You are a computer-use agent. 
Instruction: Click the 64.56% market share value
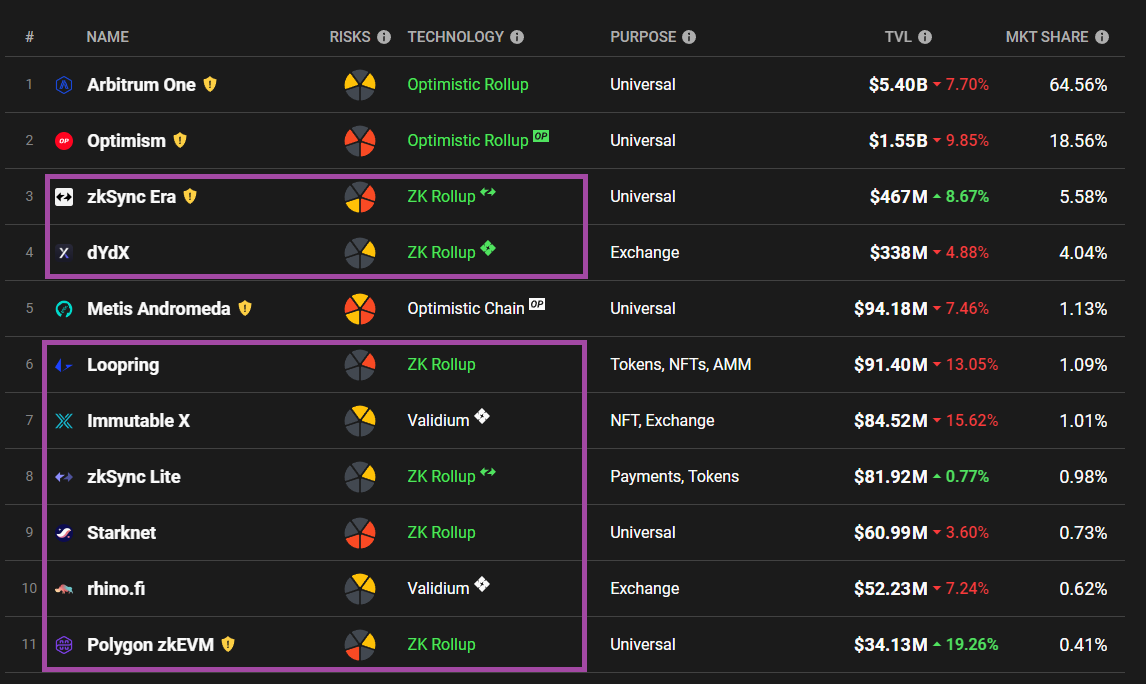[1078, 85]
